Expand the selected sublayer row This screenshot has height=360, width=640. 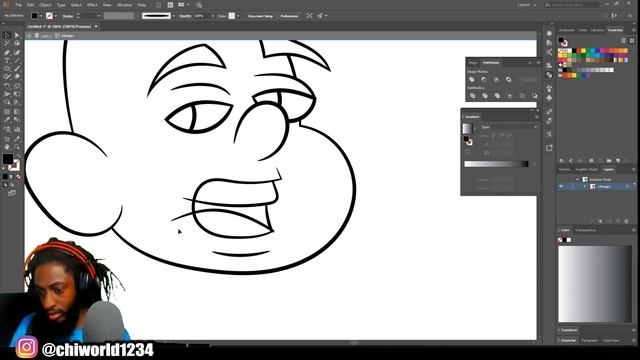point(584,187)
